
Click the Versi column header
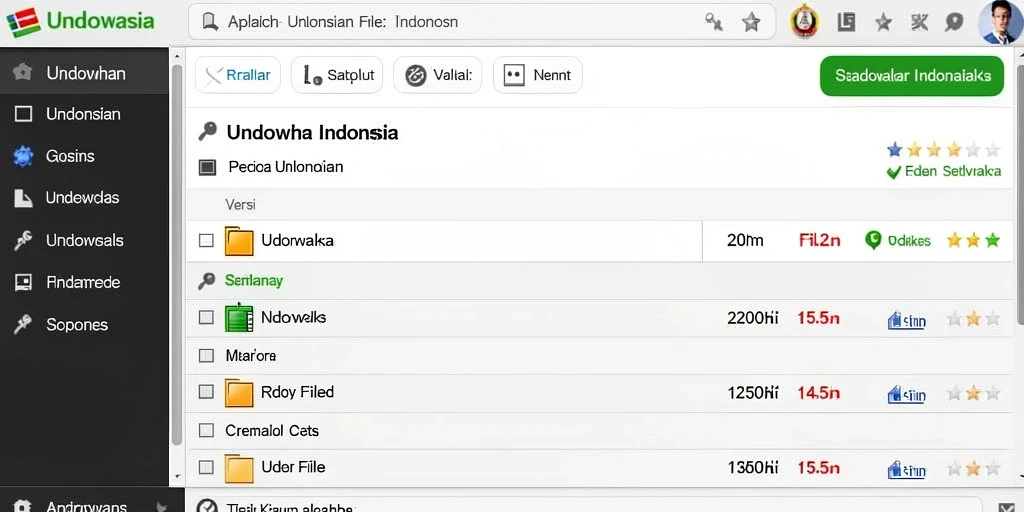(240, 204)
